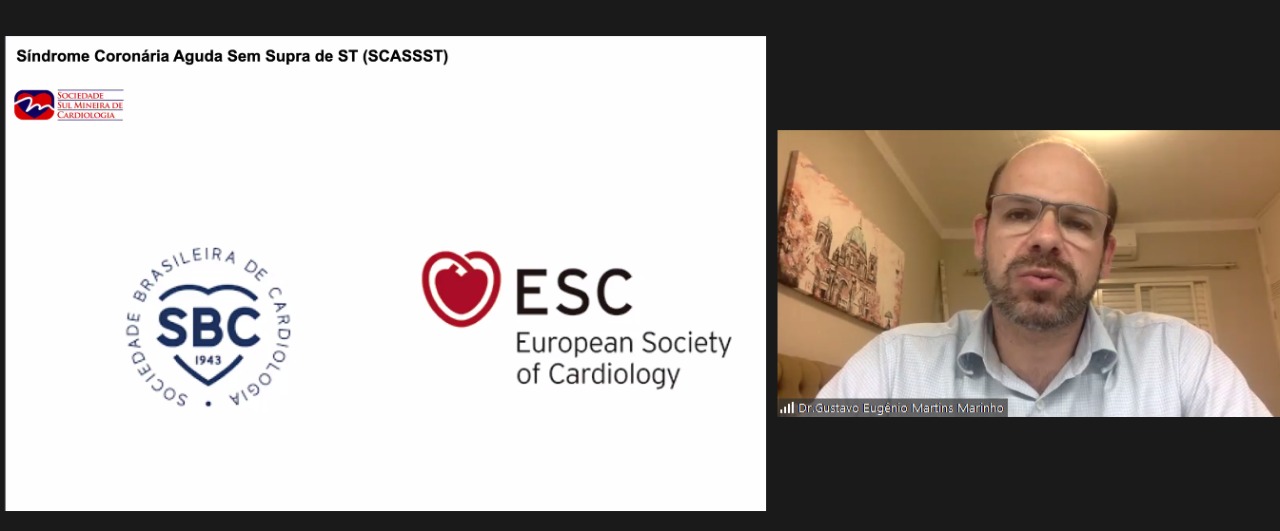Select the speaker's video tile
Viewport: 1280px width, 531px height.
tap(1028, 273)
